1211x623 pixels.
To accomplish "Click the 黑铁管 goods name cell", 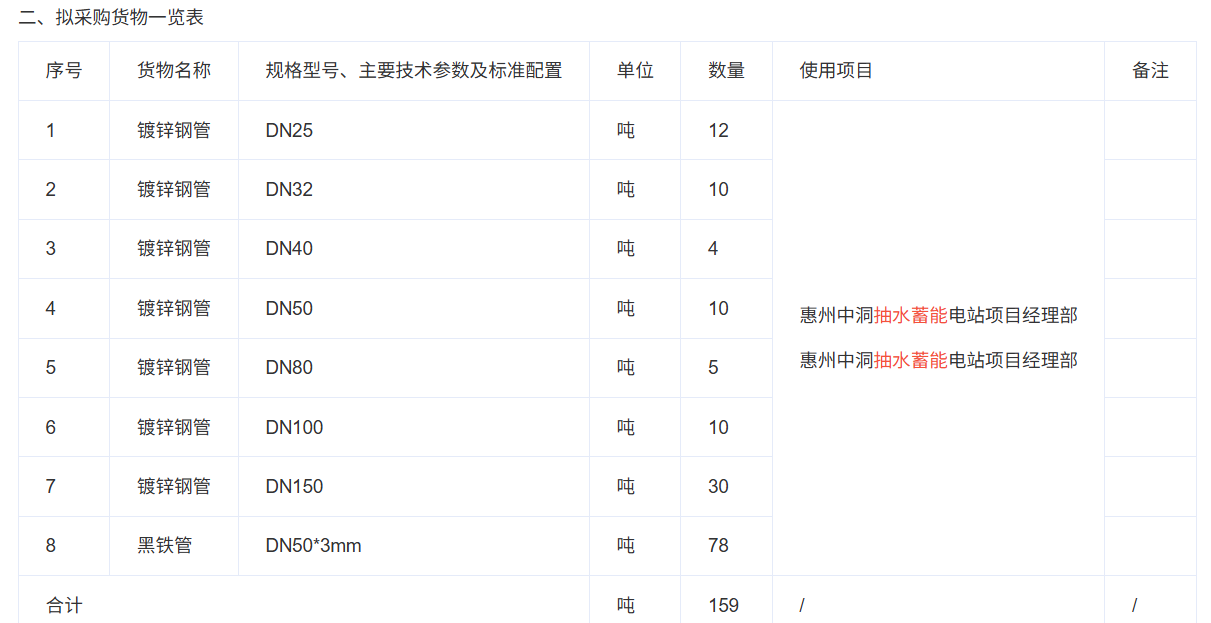I will 165,546.
